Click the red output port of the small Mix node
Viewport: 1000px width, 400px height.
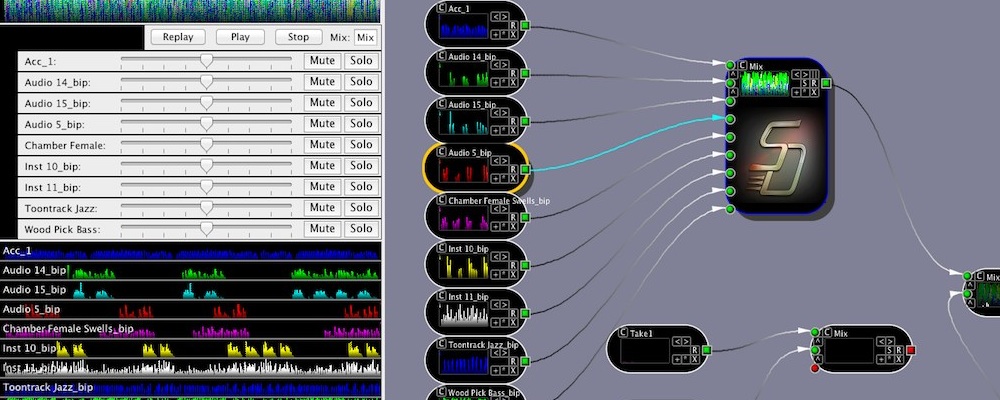coord(911,350)
